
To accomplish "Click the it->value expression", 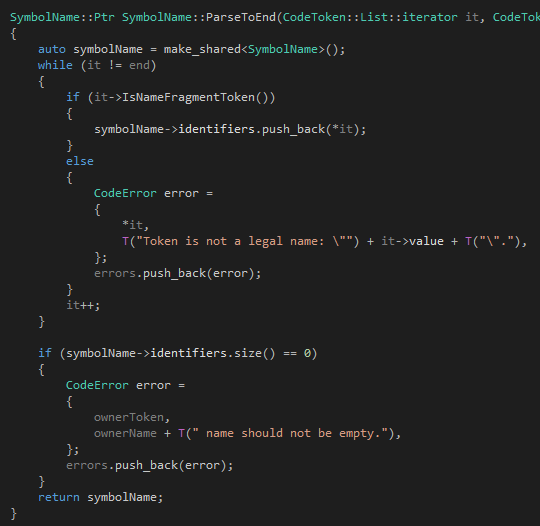I will pyautogui.click(x=412, y=241).
